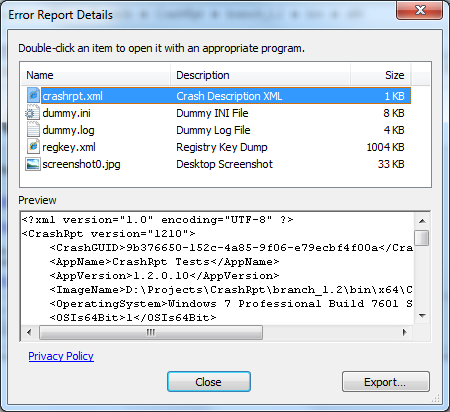Sort files by the Name column header
450x412 pixels.
[96, 75]
